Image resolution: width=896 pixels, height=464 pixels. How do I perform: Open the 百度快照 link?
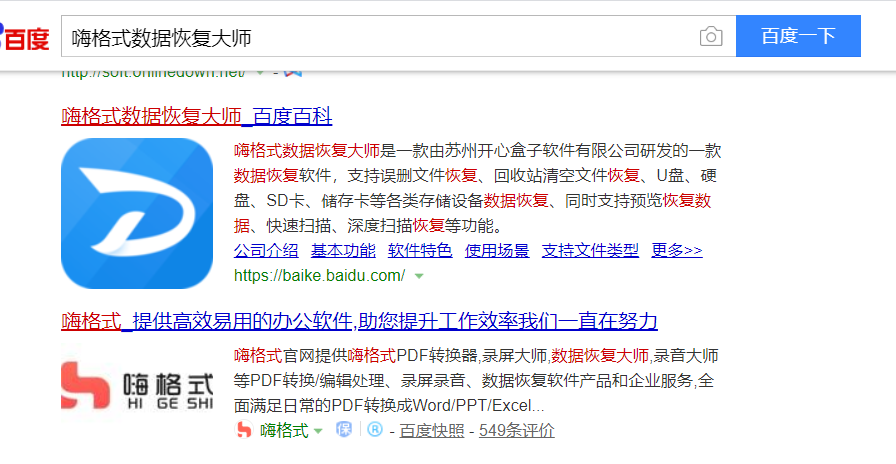[x=431, y=430]
